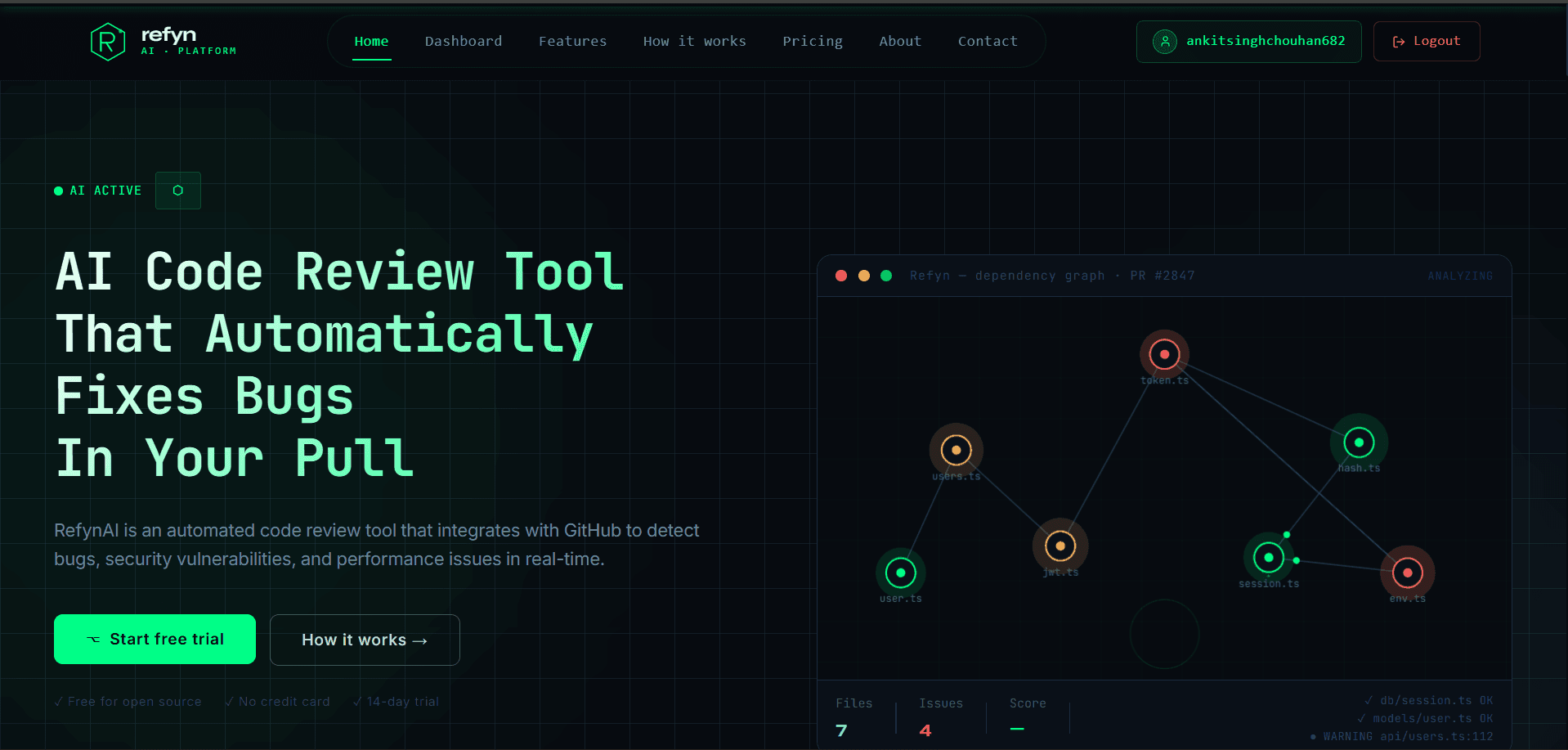The height and width of the screenshot is (750, 1568).
Task: Click the red terminal window dot
Action: point(841,276)
